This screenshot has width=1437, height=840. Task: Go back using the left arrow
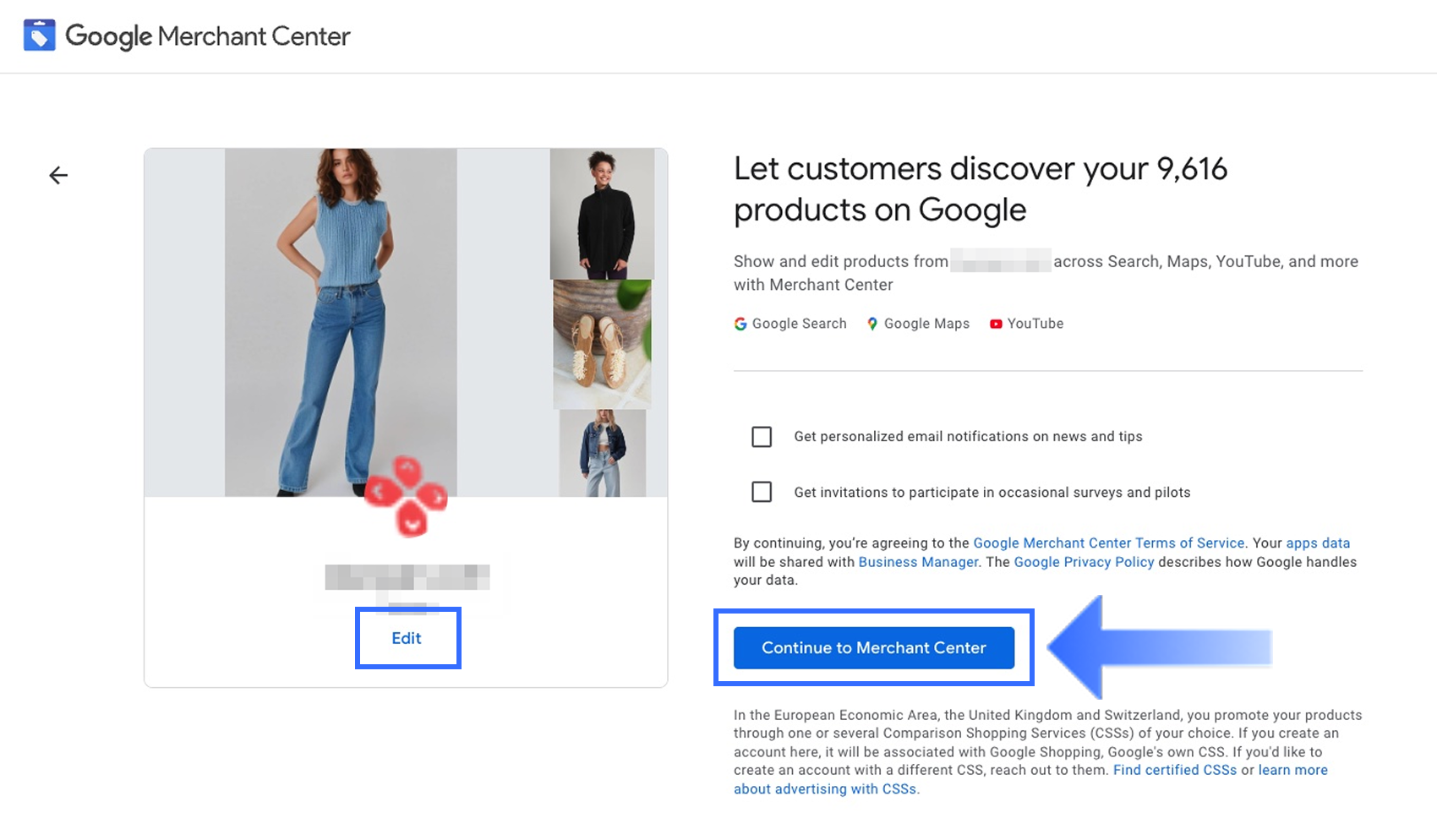click(58, 175)
